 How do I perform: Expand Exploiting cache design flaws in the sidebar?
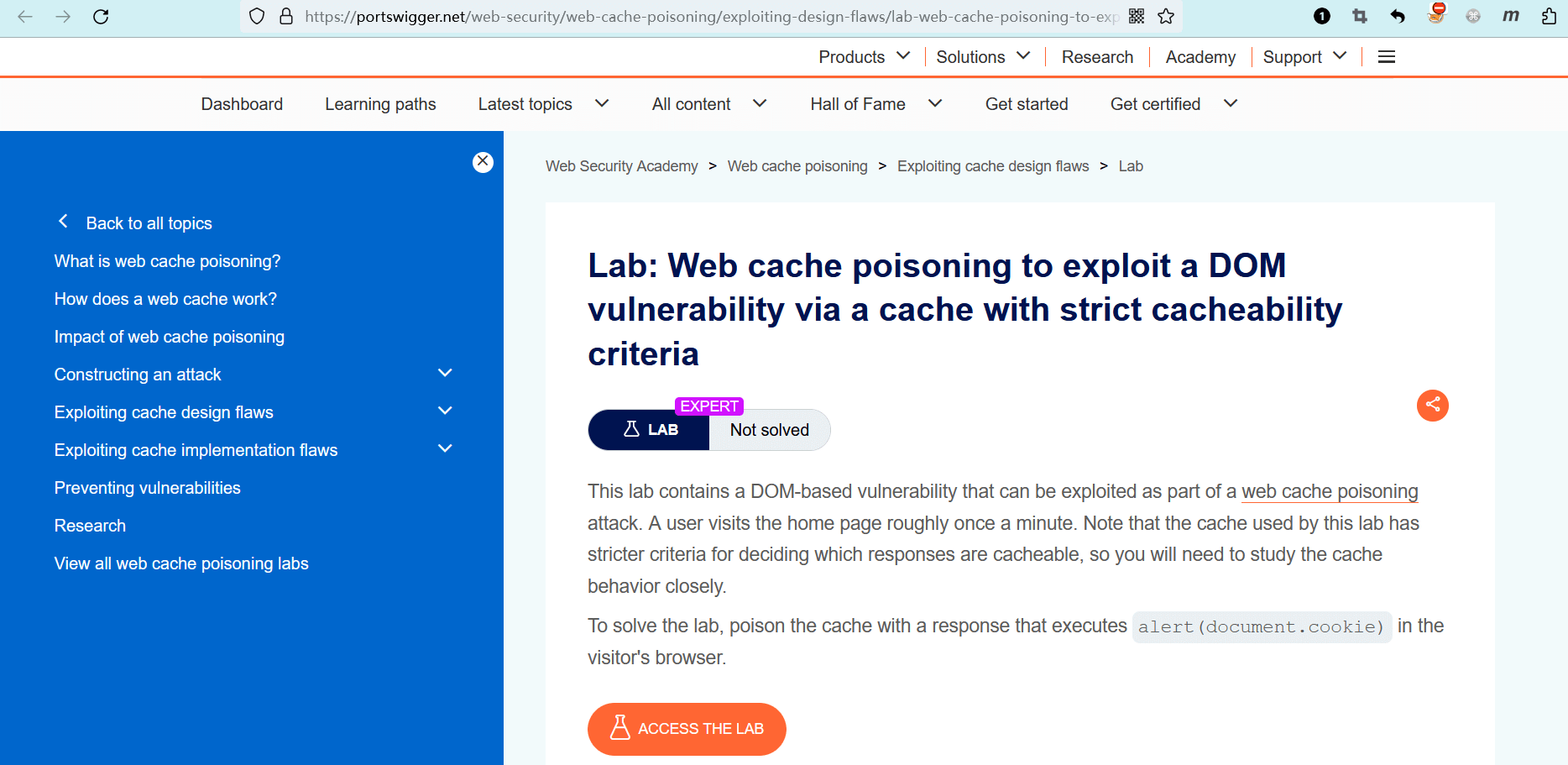(x=445, y=411)
